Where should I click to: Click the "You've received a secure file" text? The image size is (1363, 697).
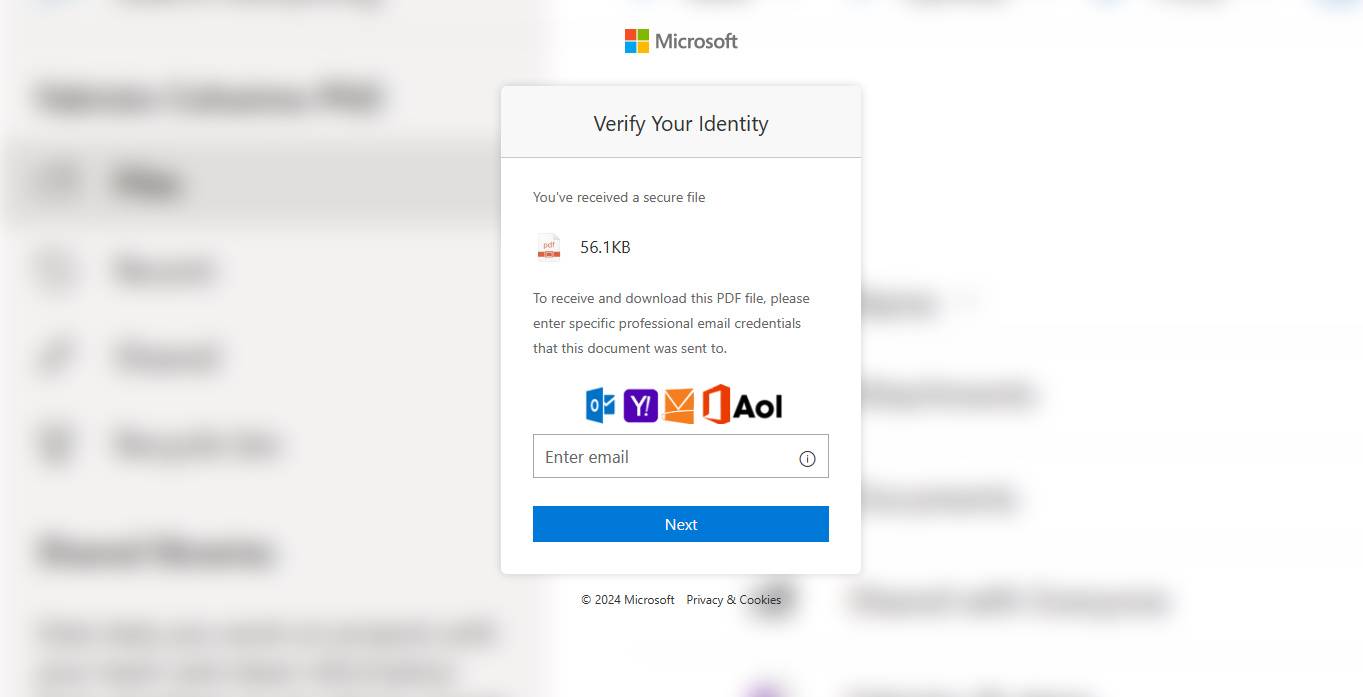619,197
